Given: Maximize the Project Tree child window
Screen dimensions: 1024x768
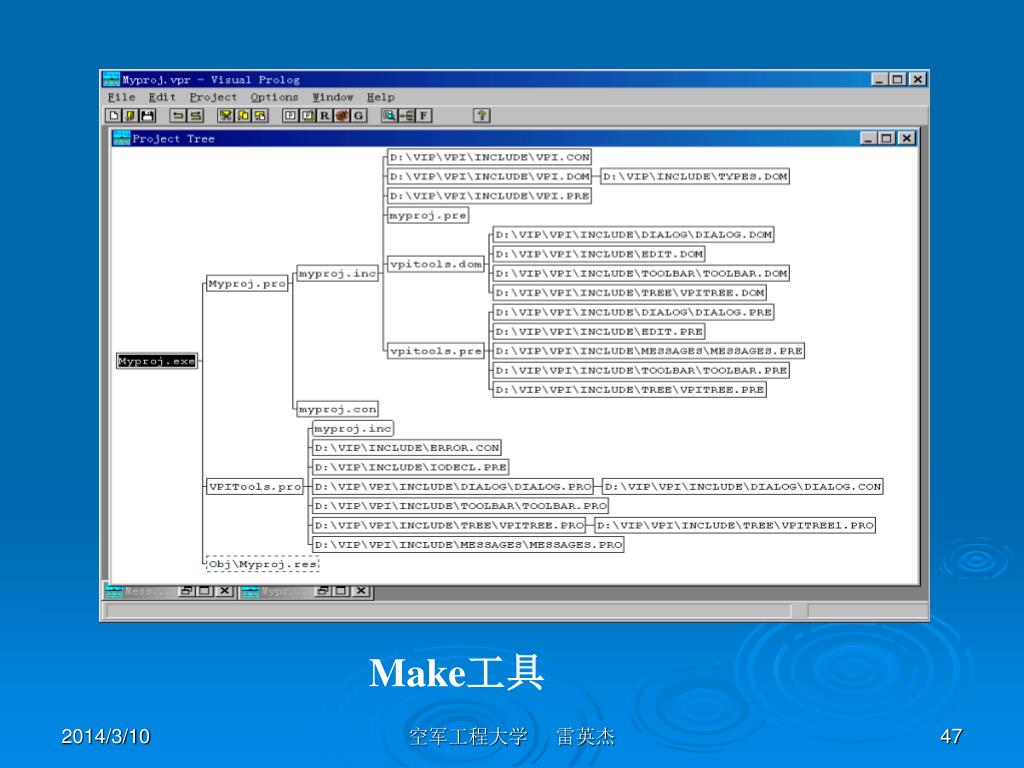Looking at the screenshot, I should coord(886,138).
